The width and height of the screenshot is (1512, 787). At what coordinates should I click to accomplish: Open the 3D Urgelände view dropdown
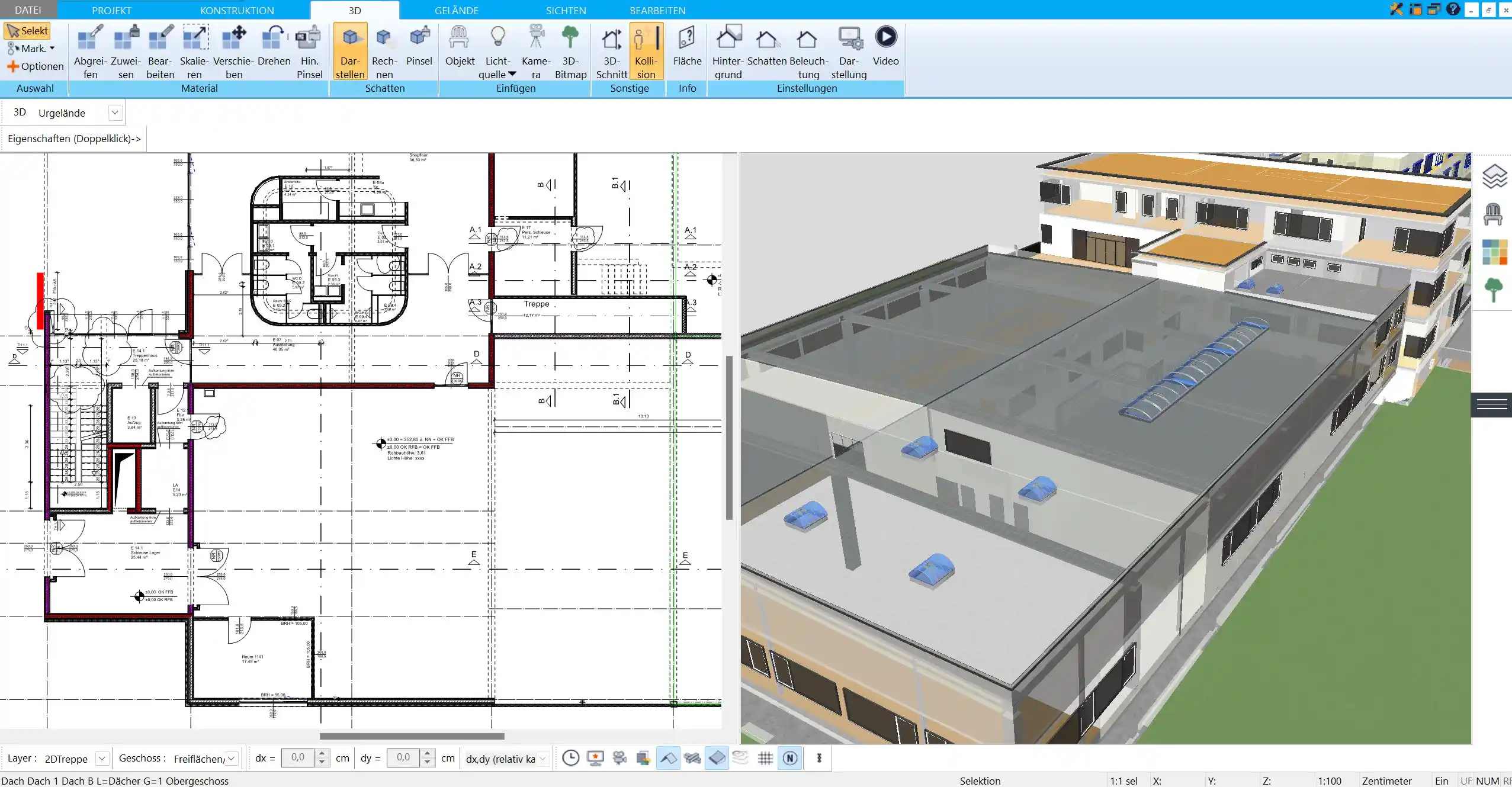(115, 113)
